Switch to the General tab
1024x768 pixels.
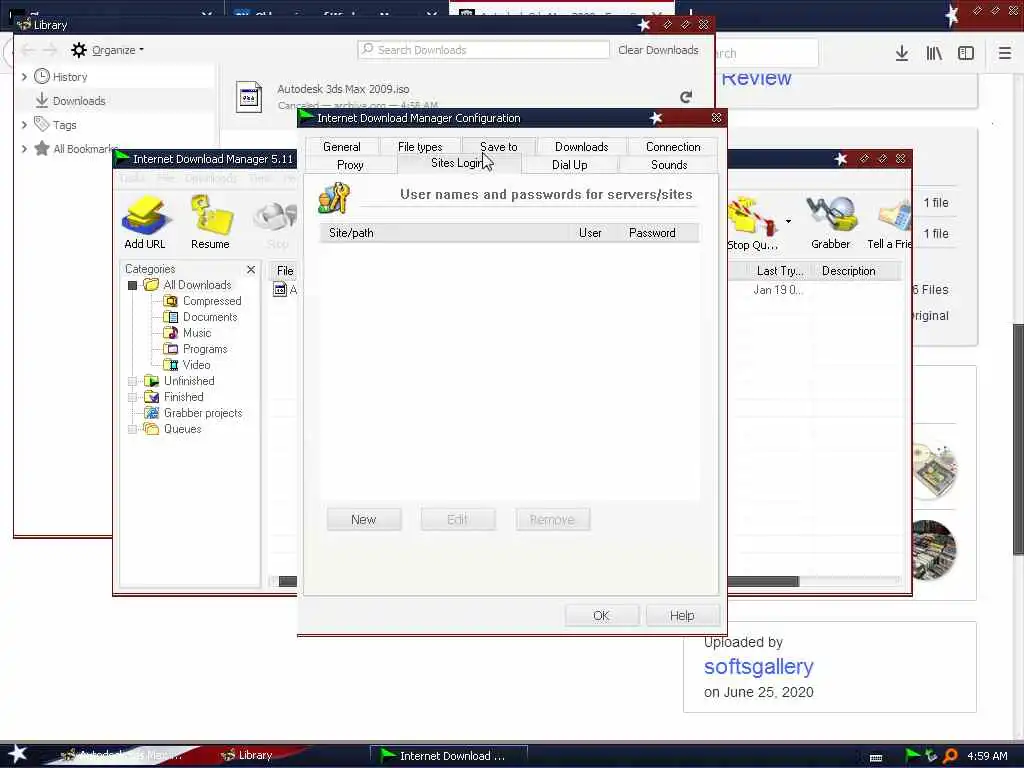point(342,147)
